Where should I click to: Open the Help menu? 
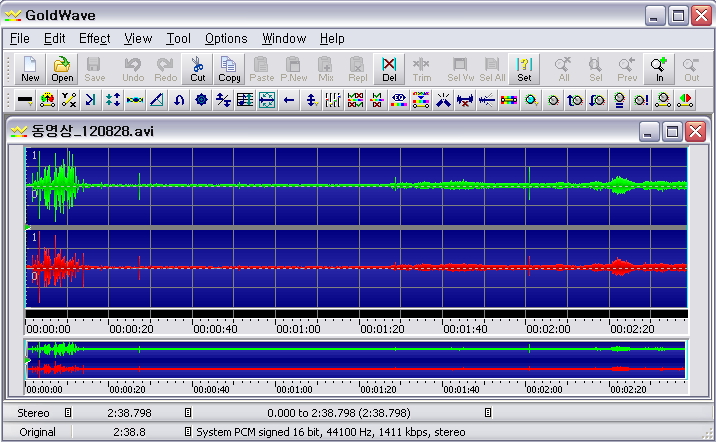coord(332,39)
